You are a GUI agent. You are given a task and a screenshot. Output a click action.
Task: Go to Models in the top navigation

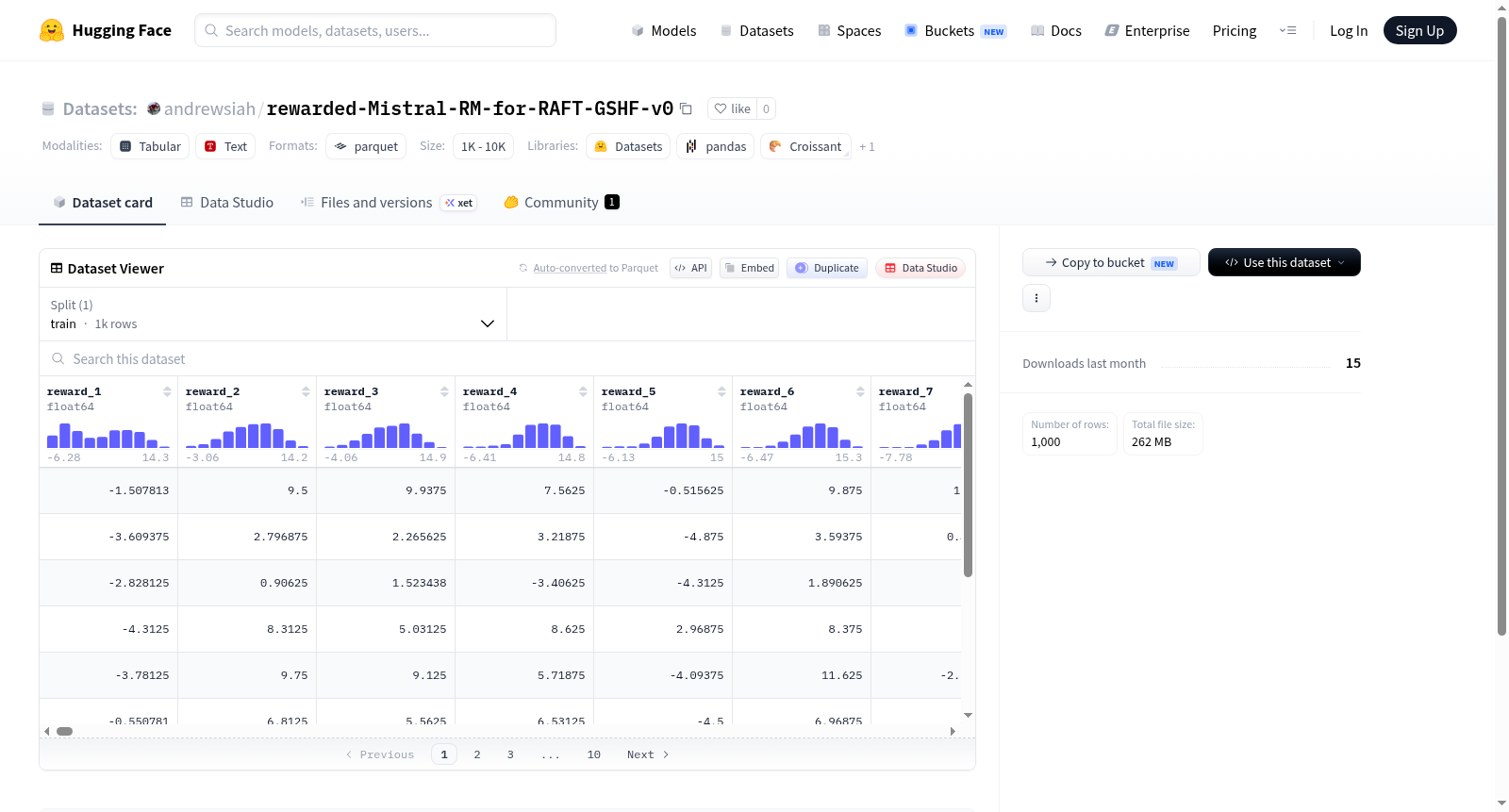click(x=664, y=30)
